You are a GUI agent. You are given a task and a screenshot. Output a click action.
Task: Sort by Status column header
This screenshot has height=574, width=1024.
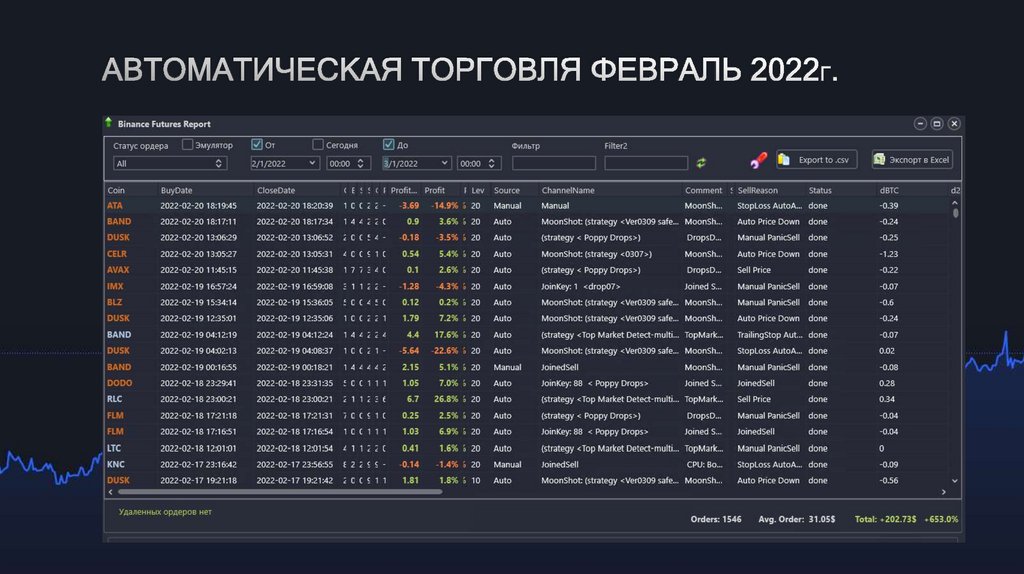[x=820, y=191]
